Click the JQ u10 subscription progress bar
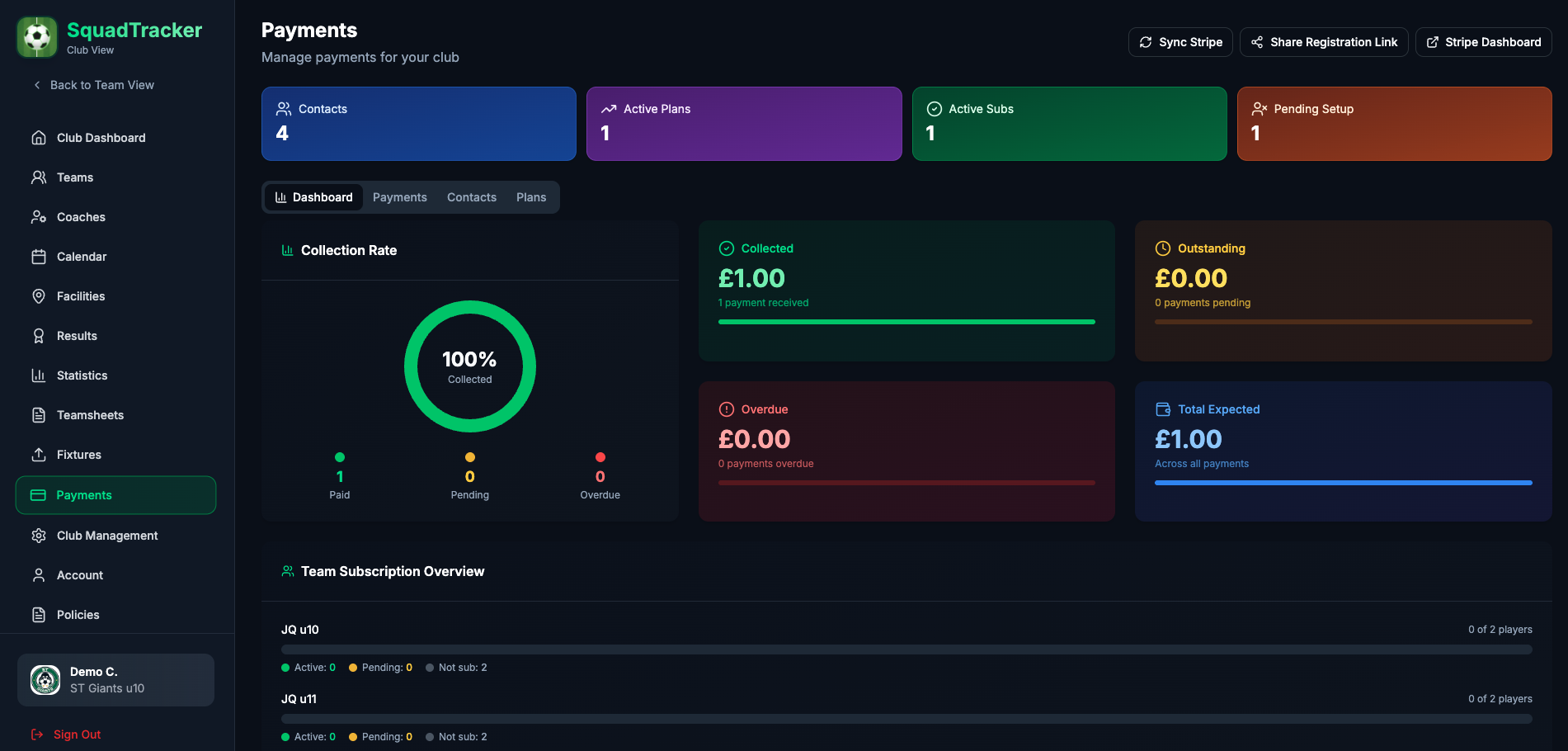This screenshot has width=1568, height=751. coord(906,649)
